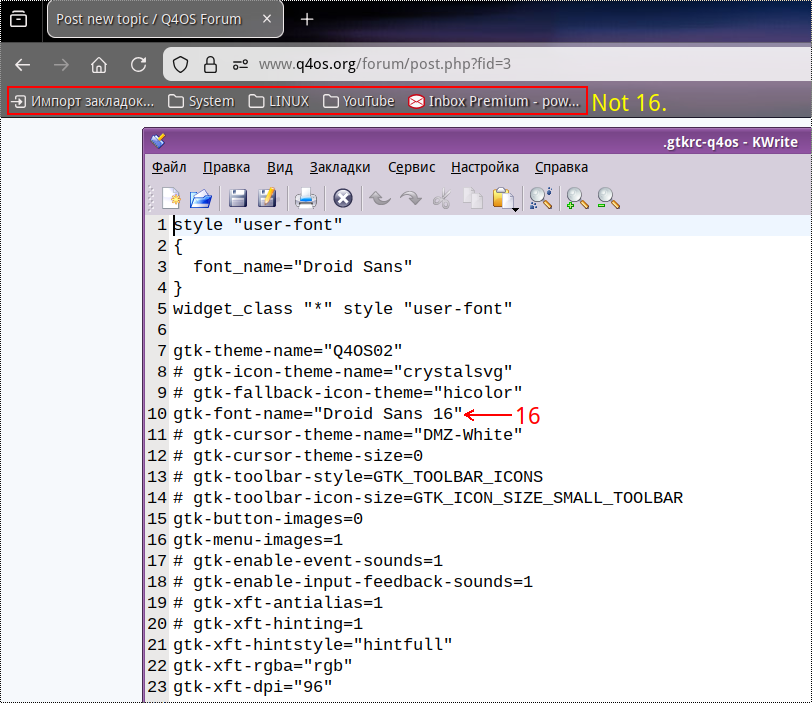Open the LINUX bookmarks folder
This screenshot has height=703, width=812.
click(279, 101)
